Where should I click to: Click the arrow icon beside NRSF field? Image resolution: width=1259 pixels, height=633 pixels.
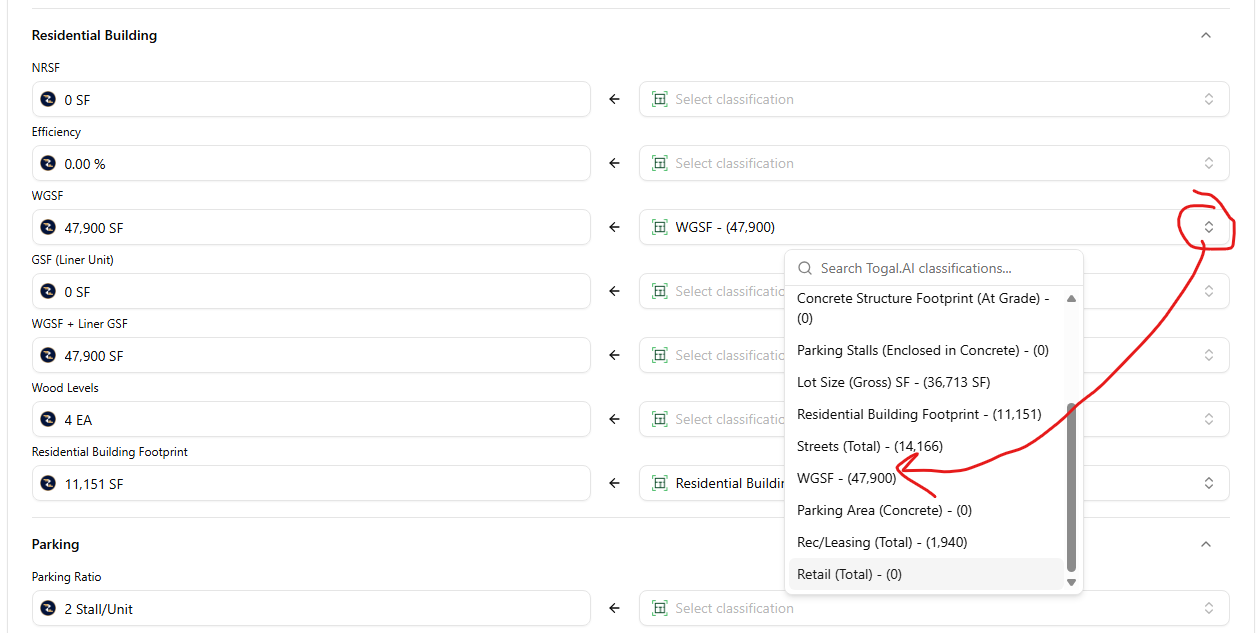tap(614, 100)
